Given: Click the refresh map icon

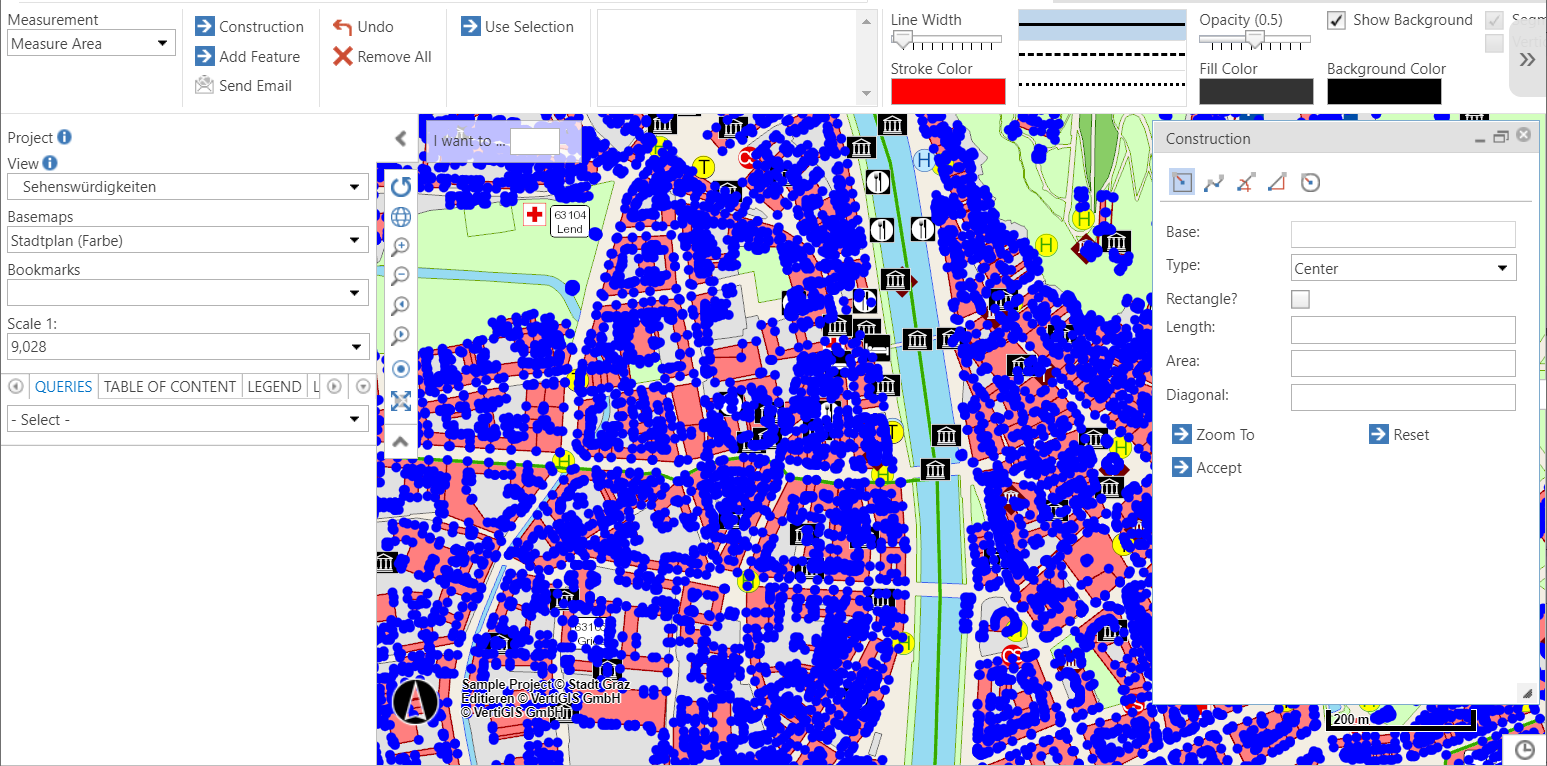Looking at the screenshot, I should click(401, 187).
